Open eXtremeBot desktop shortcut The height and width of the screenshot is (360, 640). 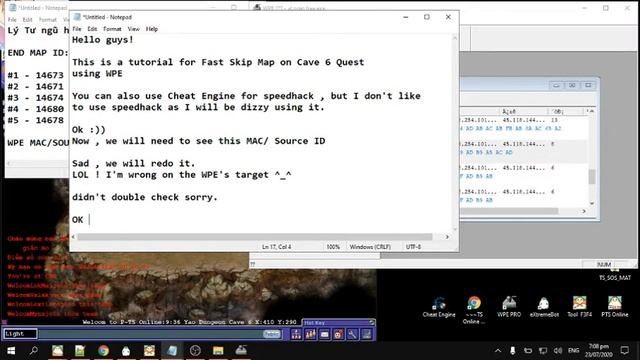click(544, 307)
